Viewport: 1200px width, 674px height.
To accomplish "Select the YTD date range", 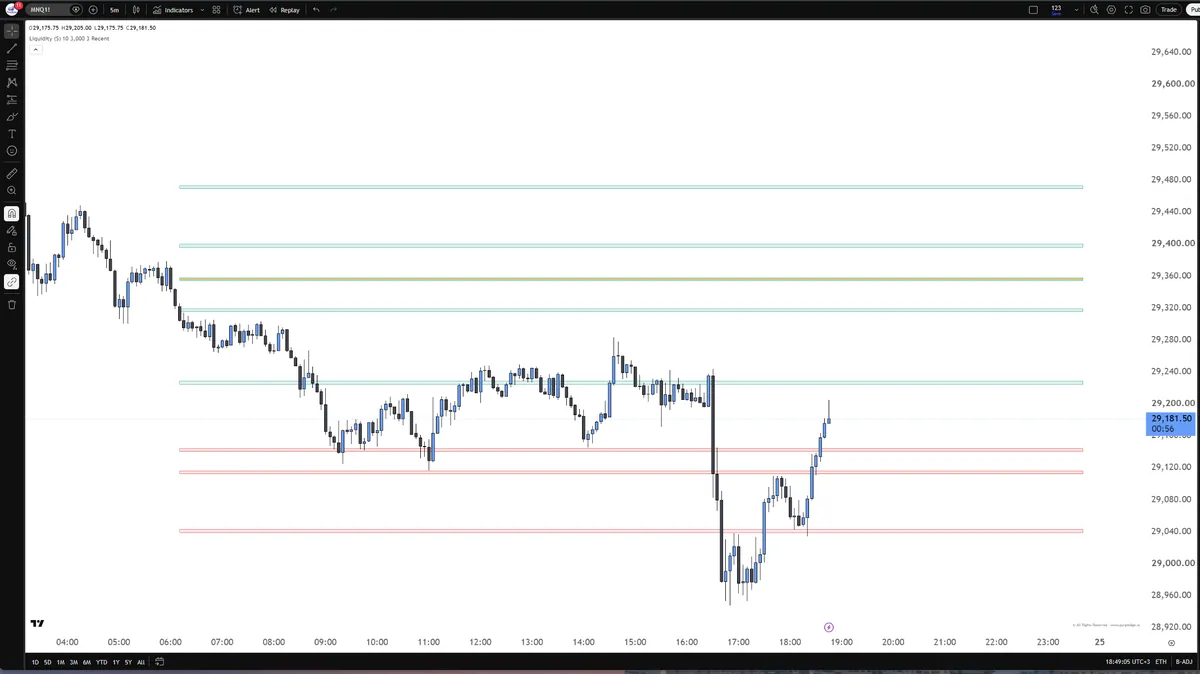I will tap(101, 662).
